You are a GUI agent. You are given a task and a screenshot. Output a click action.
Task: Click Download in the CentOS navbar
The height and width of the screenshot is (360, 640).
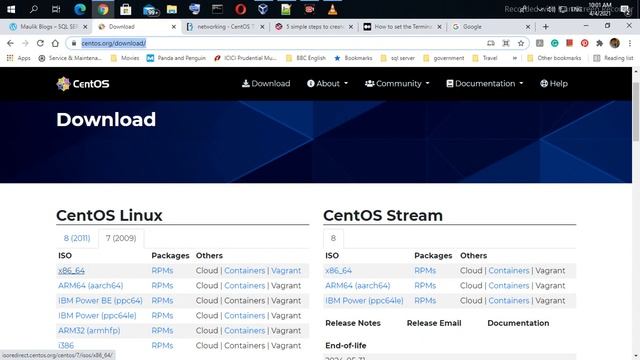[266, 84]
